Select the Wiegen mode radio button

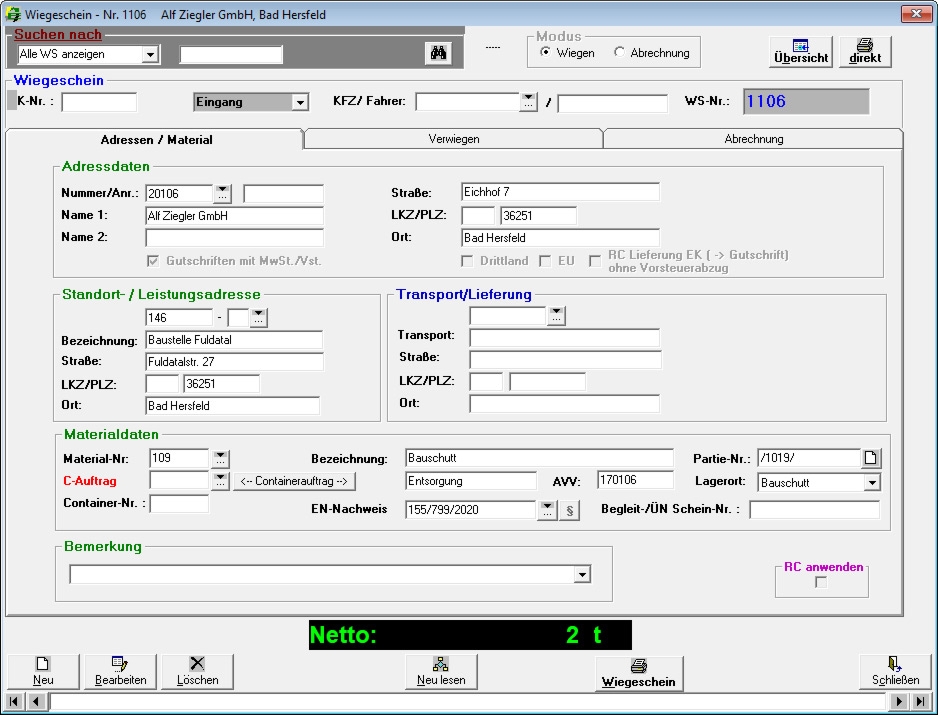(545, 53)
